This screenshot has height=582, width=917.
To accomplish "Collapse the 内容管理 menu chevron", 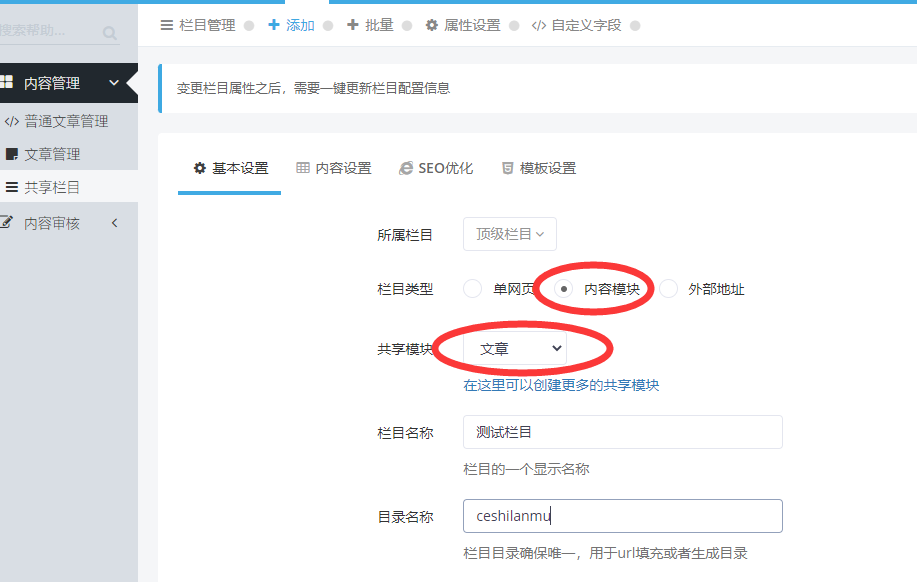I will click(x=114, y=82).
